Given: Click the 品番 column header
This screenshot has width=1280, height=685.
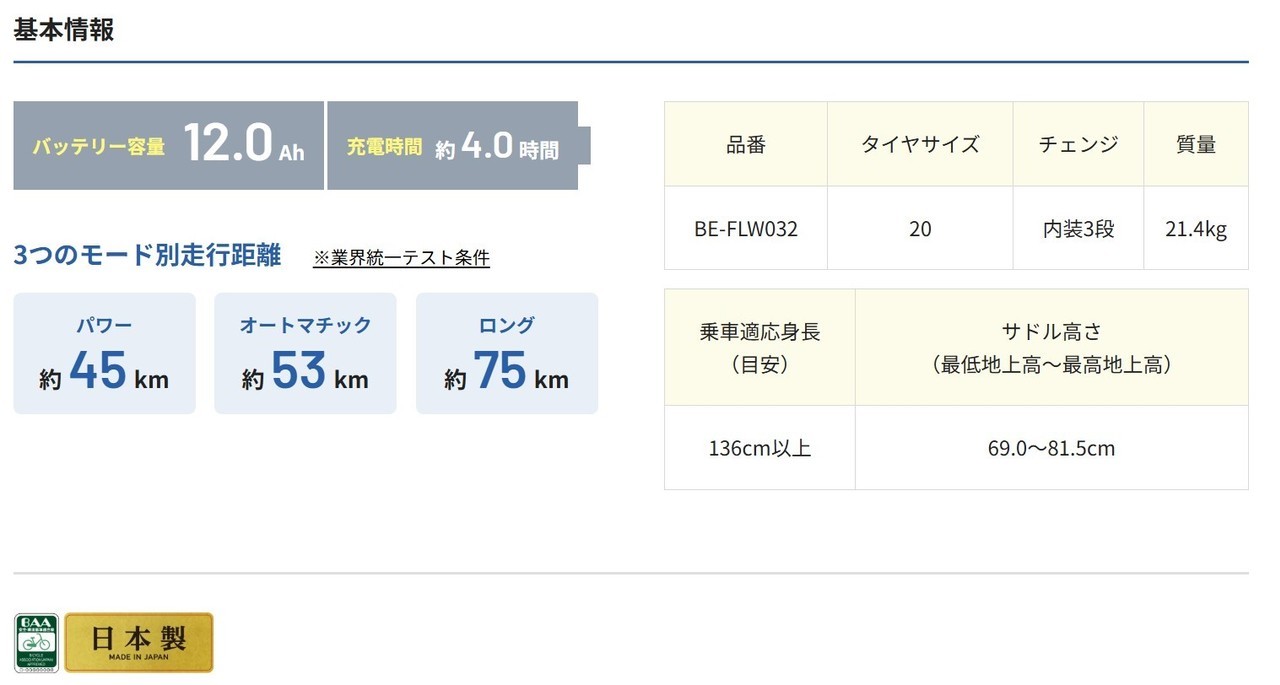Looking at the screenshot, I should click(x=746, y=144).
